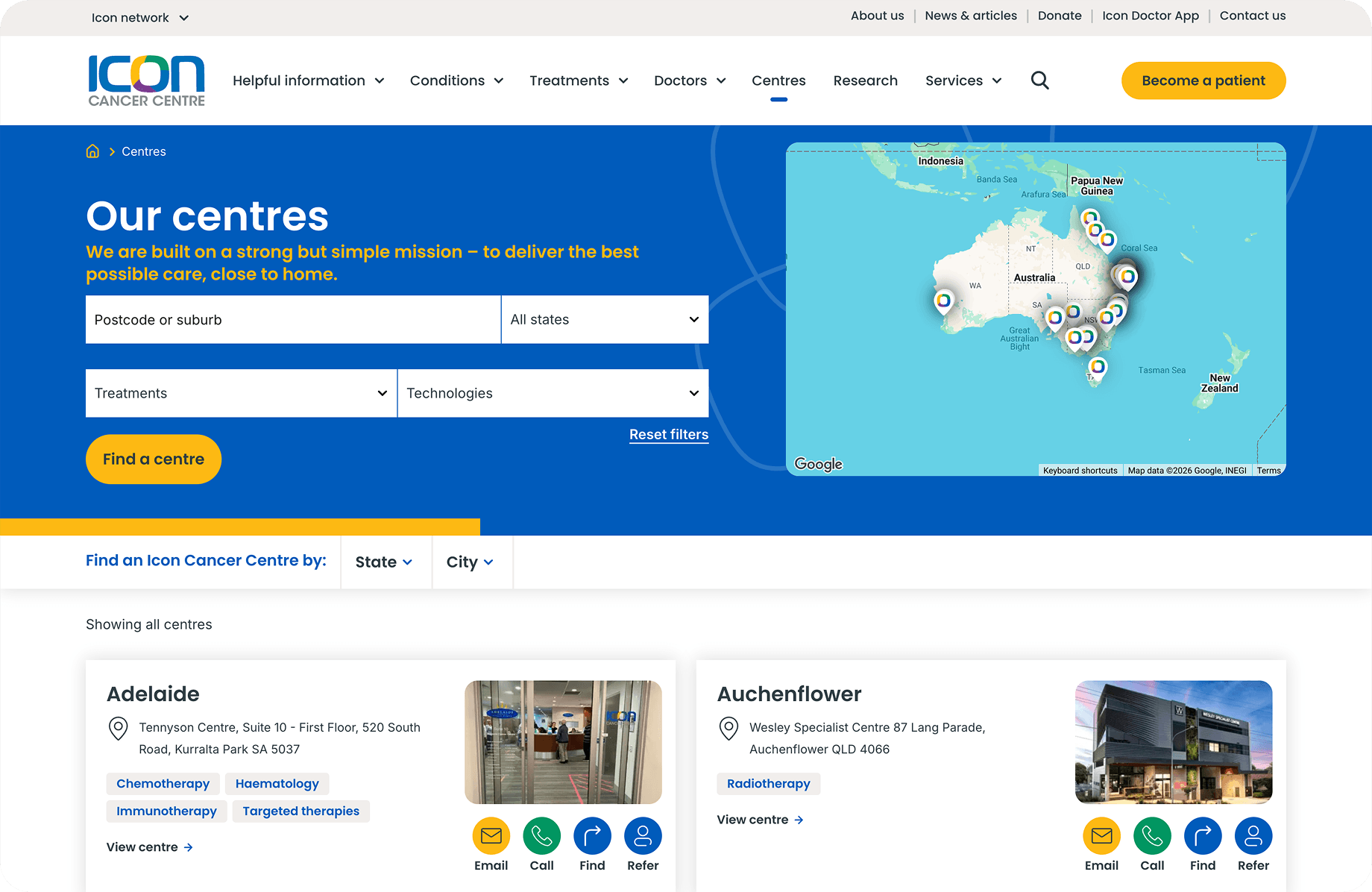The width and height of the screenshot is (1372, 892).
Task: Click the Icon Cancer Centre logo
Action: [x=146, y=81]
